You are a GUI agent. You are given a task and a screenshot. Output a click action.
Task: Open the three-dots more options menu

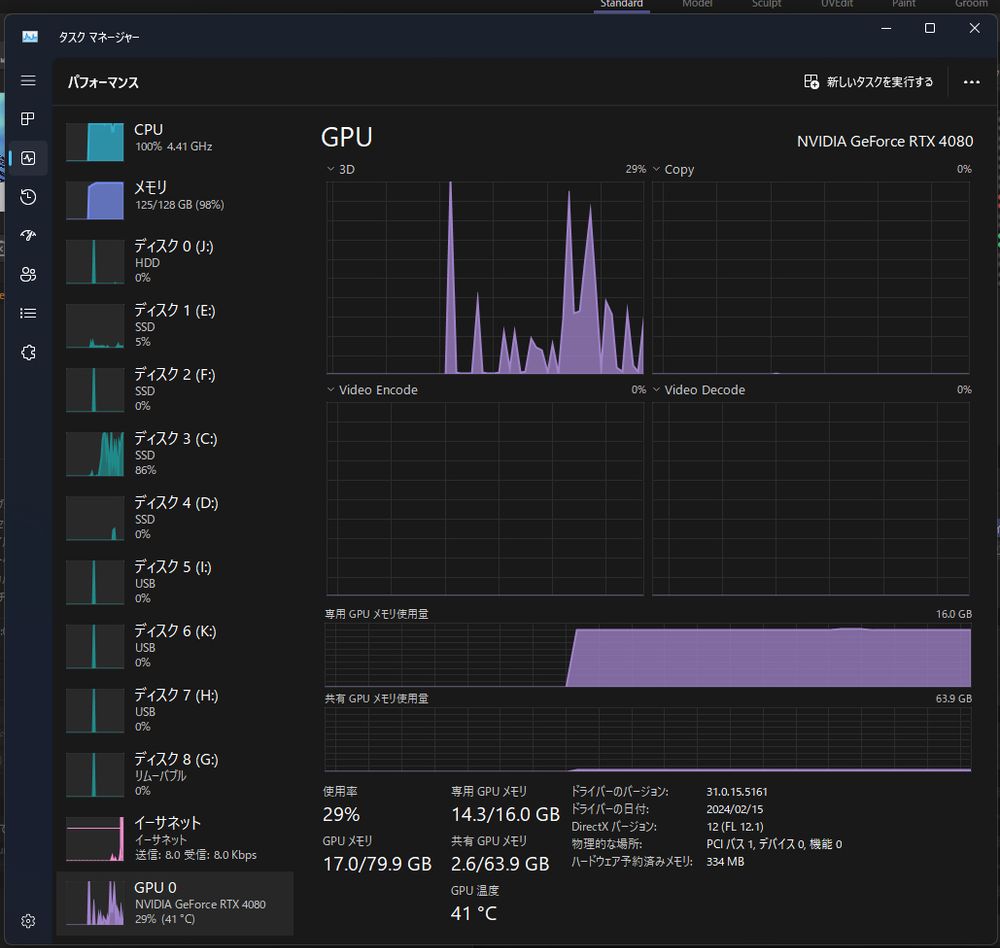click(x=971, y=82)
